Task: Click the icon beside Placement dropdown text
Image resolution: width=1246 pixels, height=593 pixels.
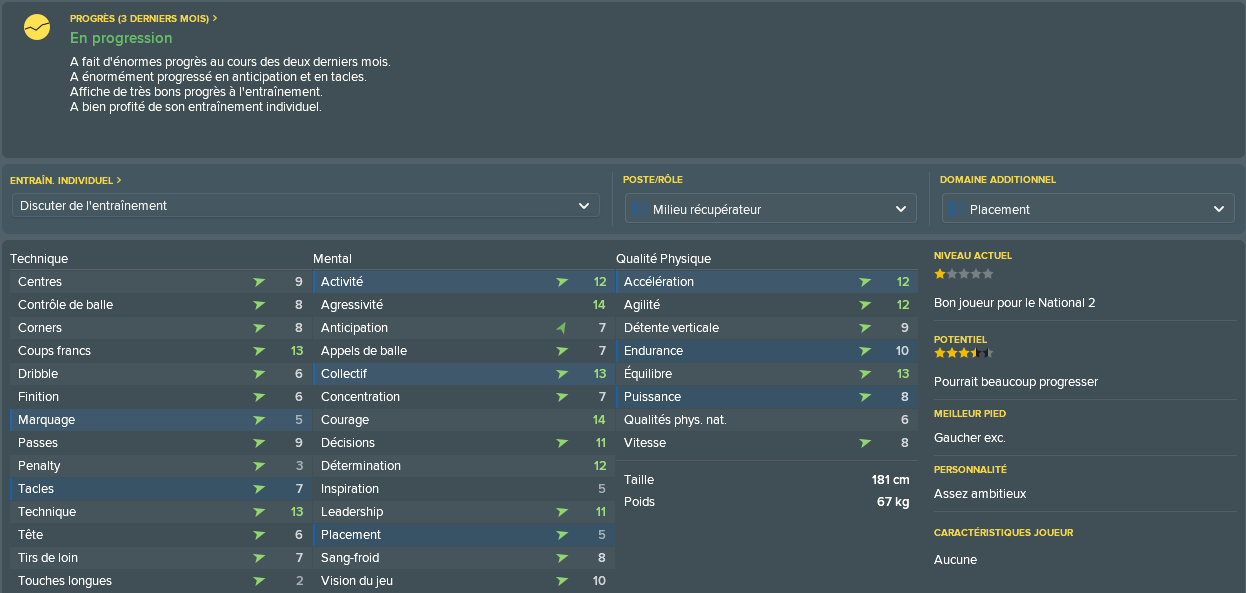Action: [956, 209]
